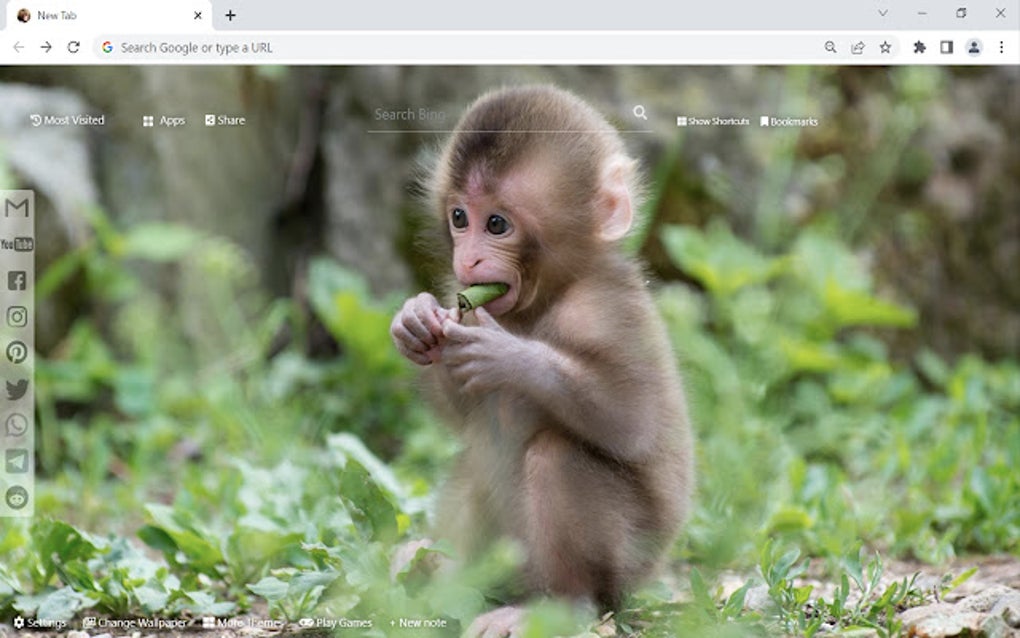Expand the tab search chevron

883,13
